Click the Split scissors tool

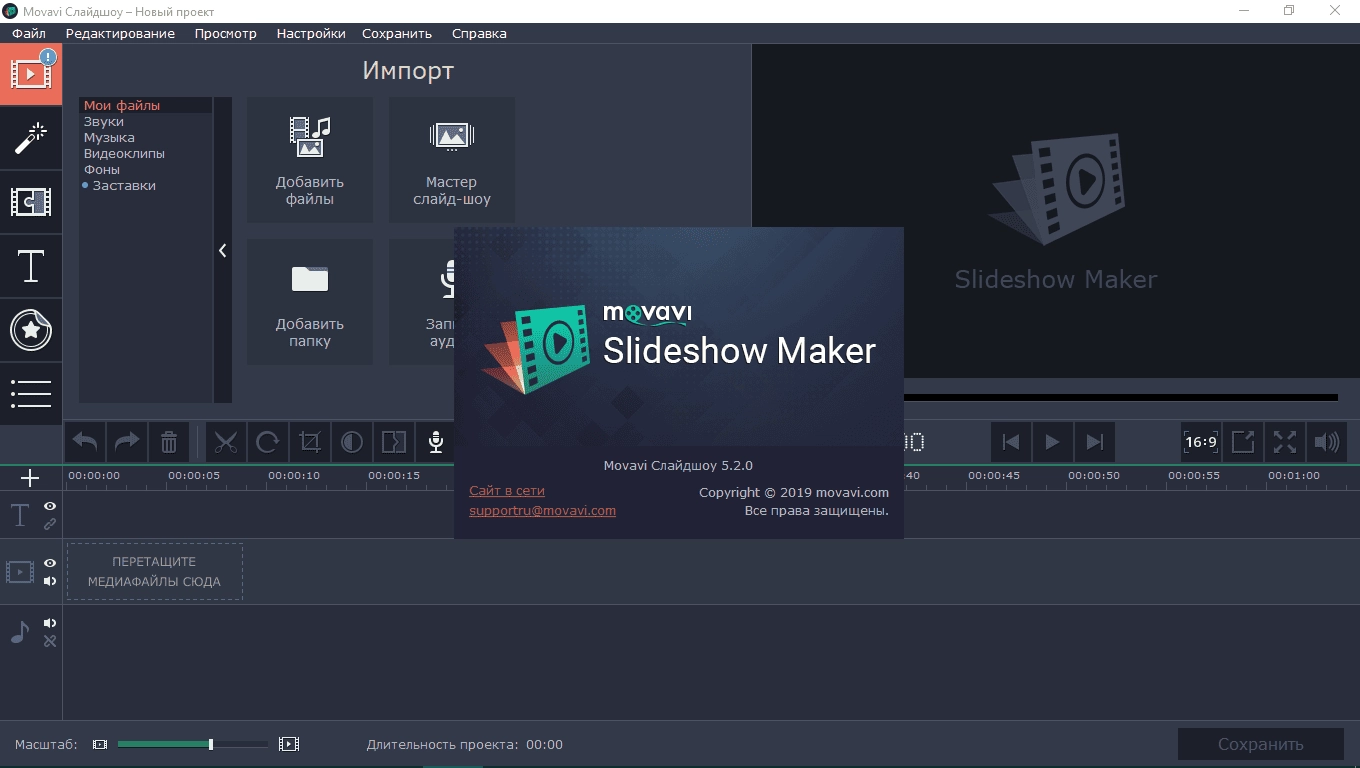coord(226,442)
